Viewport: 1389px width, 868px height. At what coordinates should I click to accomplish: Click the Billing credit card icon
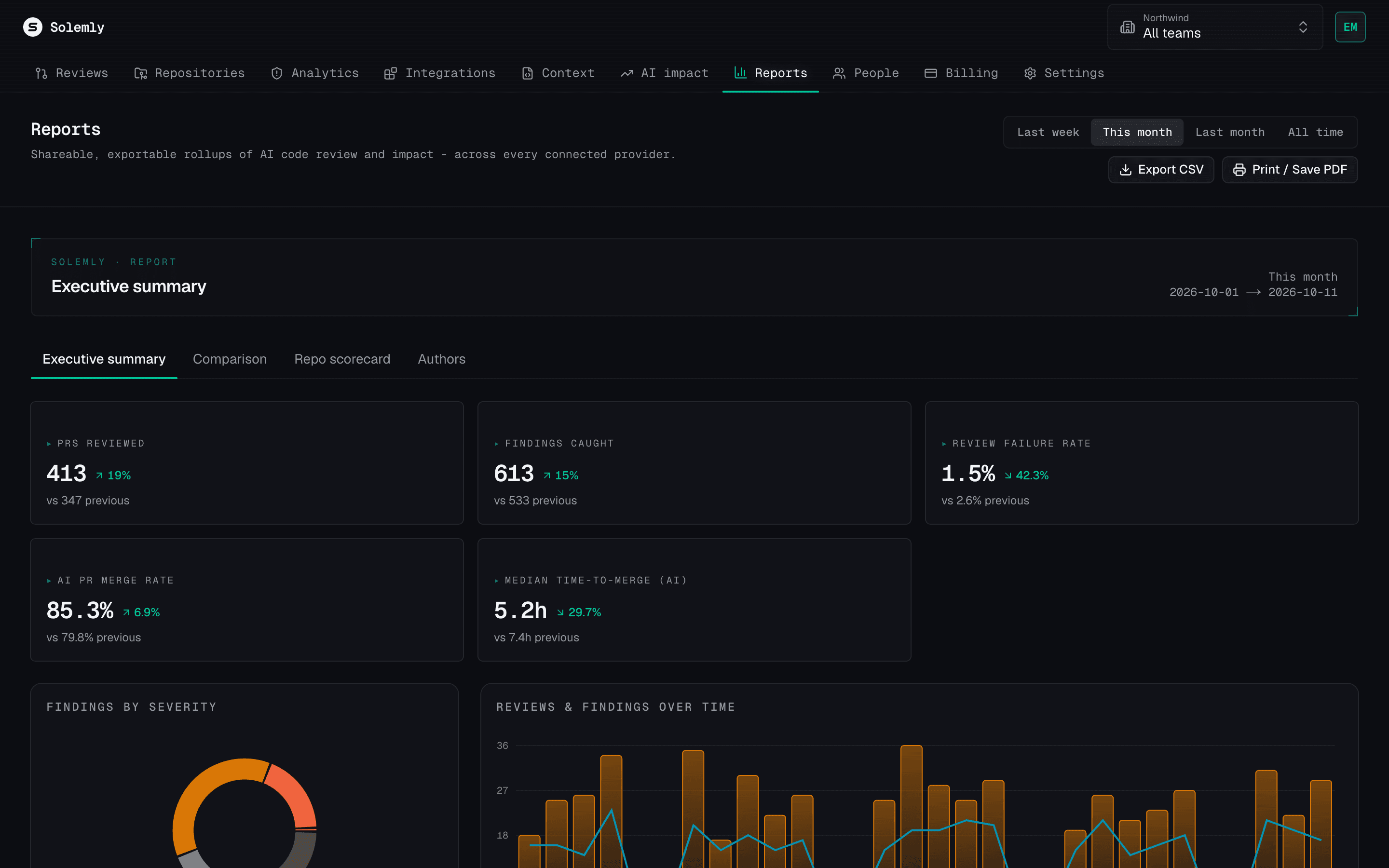(x=931, y=73)
